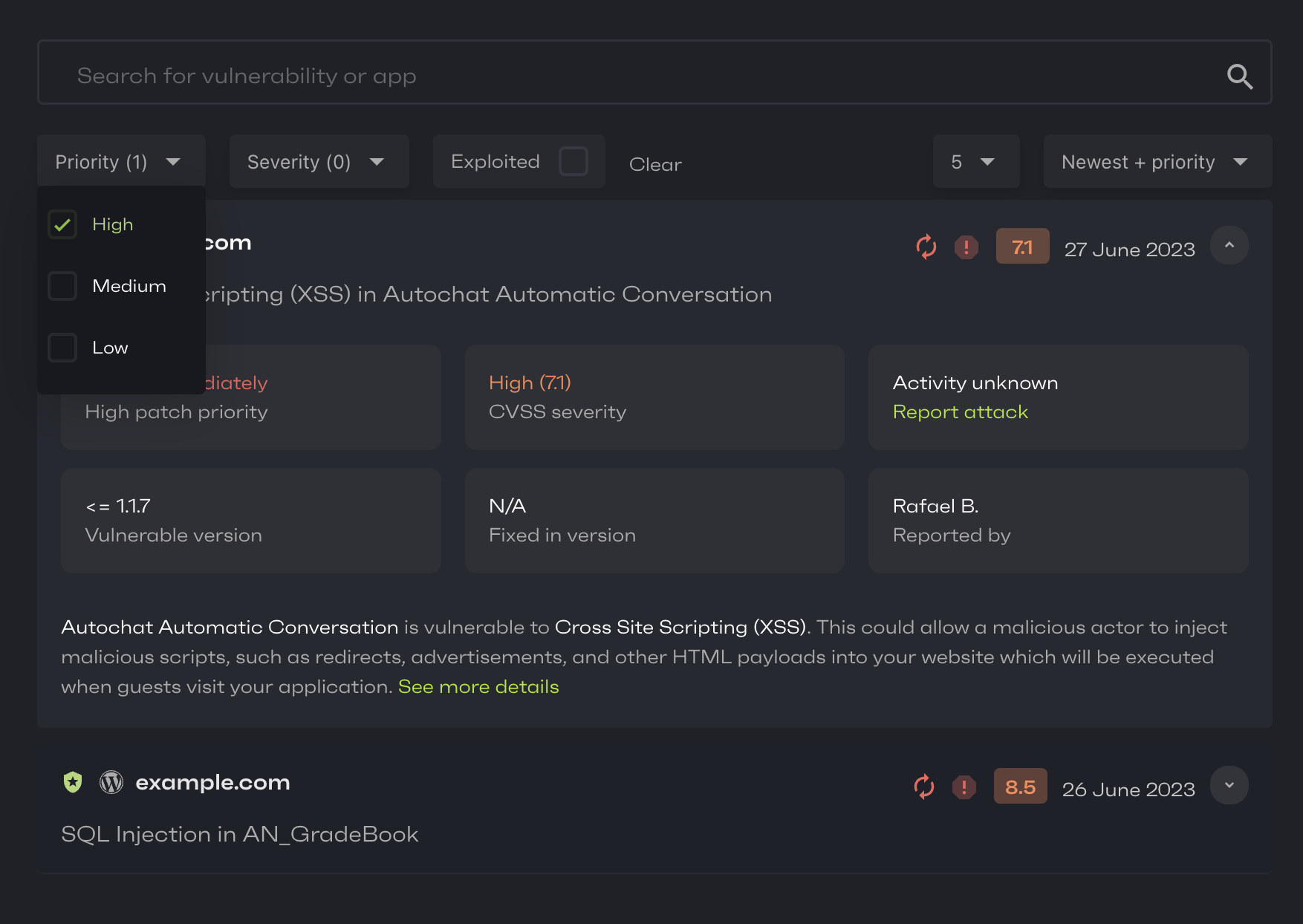Viewport: 1303px width, 924px height.
Task: Open the Newest + priority sort dropdown
Action: coord(1157,161)
